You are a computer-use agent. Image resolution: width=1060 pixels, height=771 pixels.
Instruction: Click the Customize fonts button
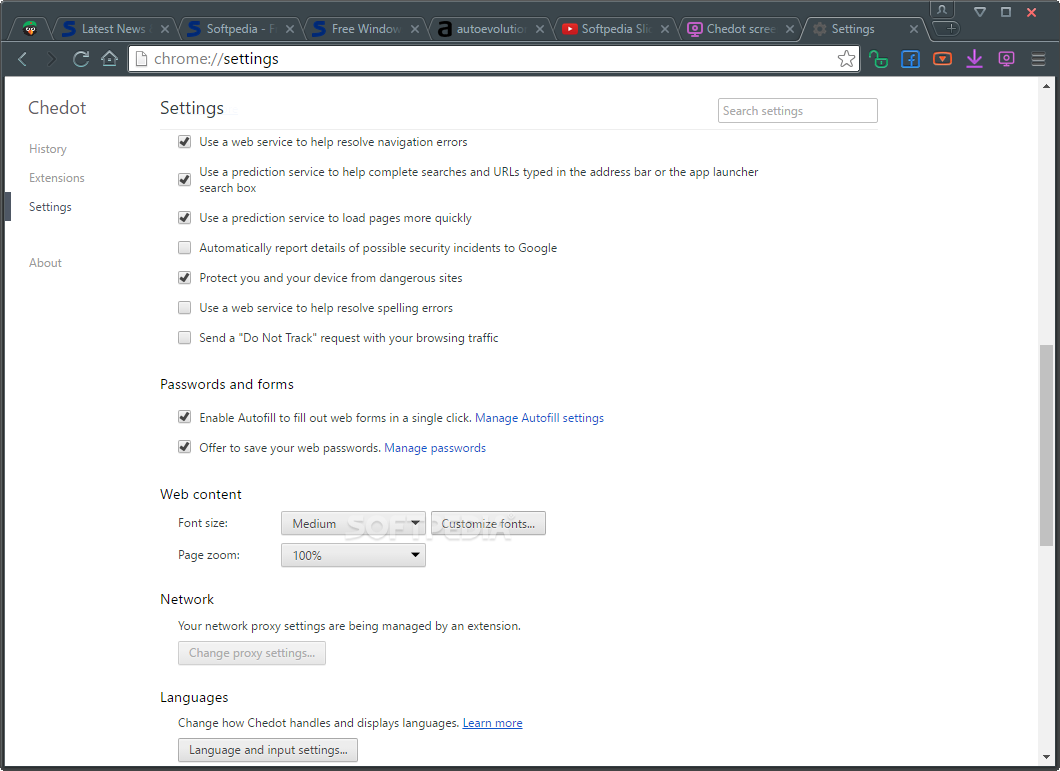coord(488,523)
